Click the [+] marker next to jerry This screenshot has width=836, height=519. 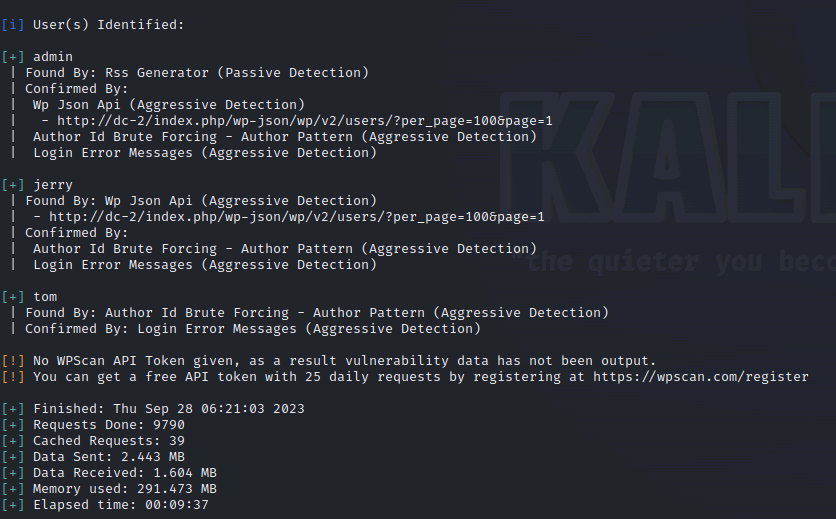pos(13,184)
